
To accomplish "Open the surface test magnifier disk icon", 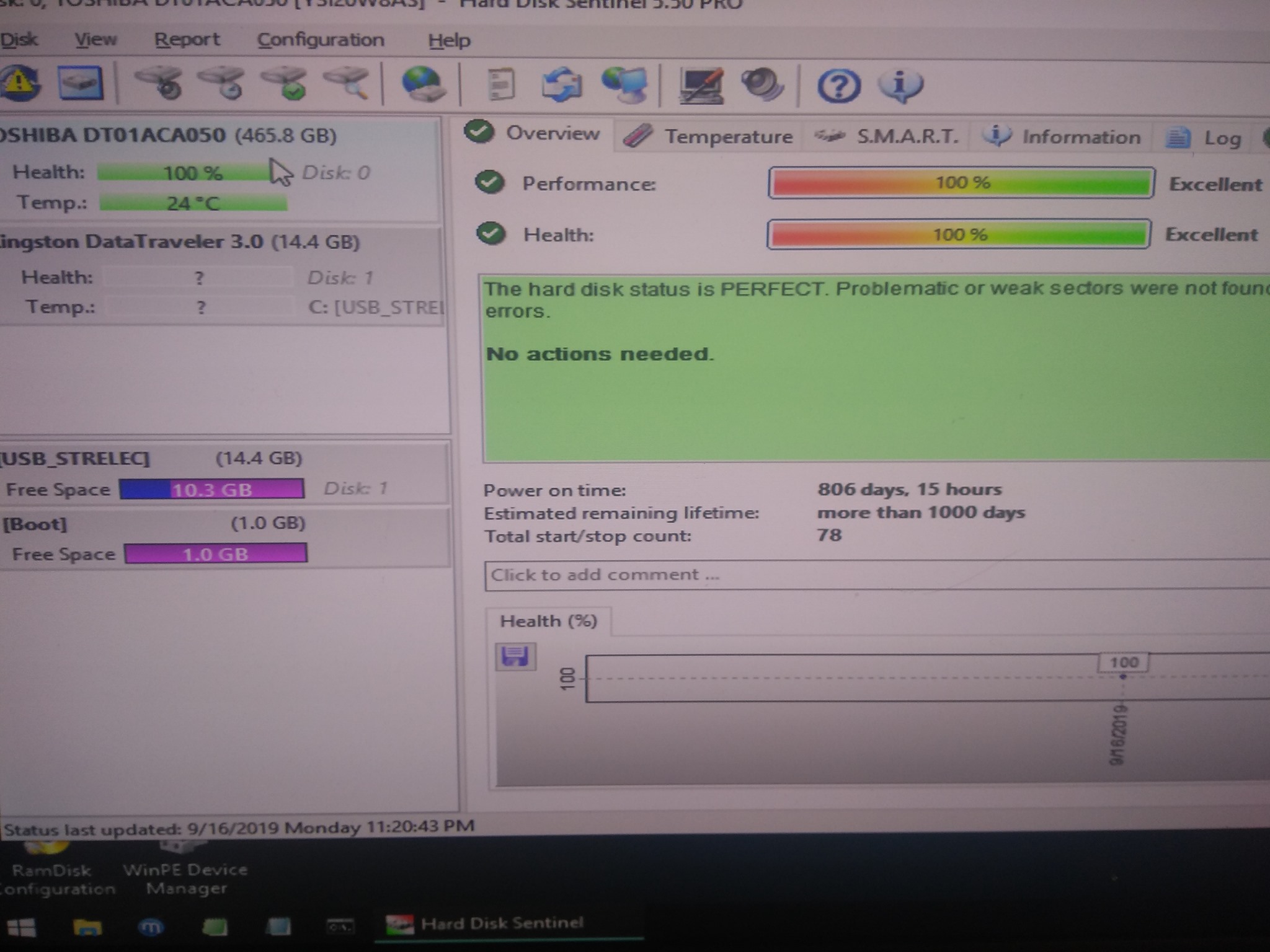I will pos(347,83).
